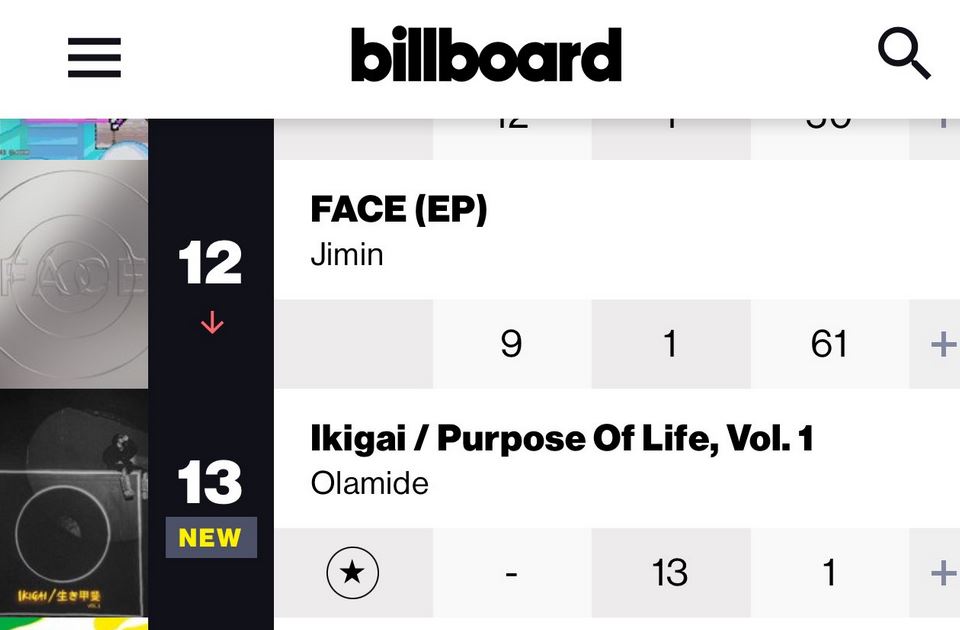
Task: Click the NEW badge under rank 13
Action: 210,538
